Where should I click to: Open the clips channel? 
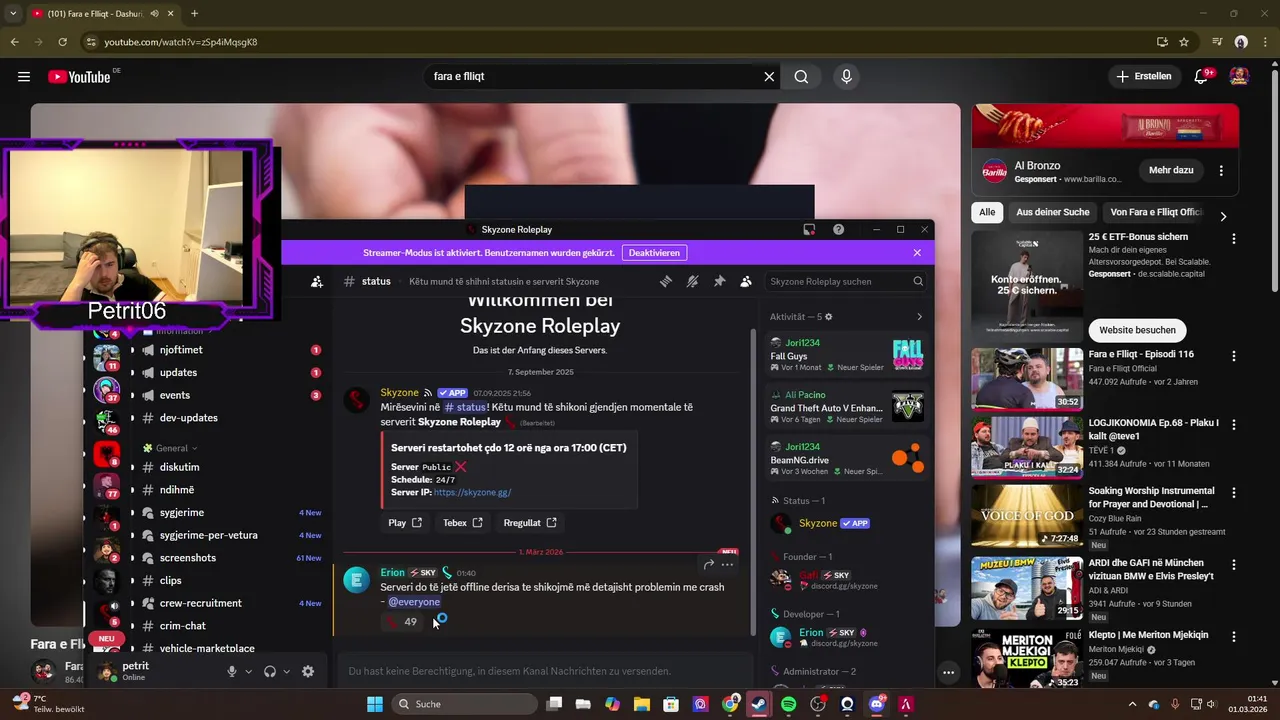pos(231,581)
